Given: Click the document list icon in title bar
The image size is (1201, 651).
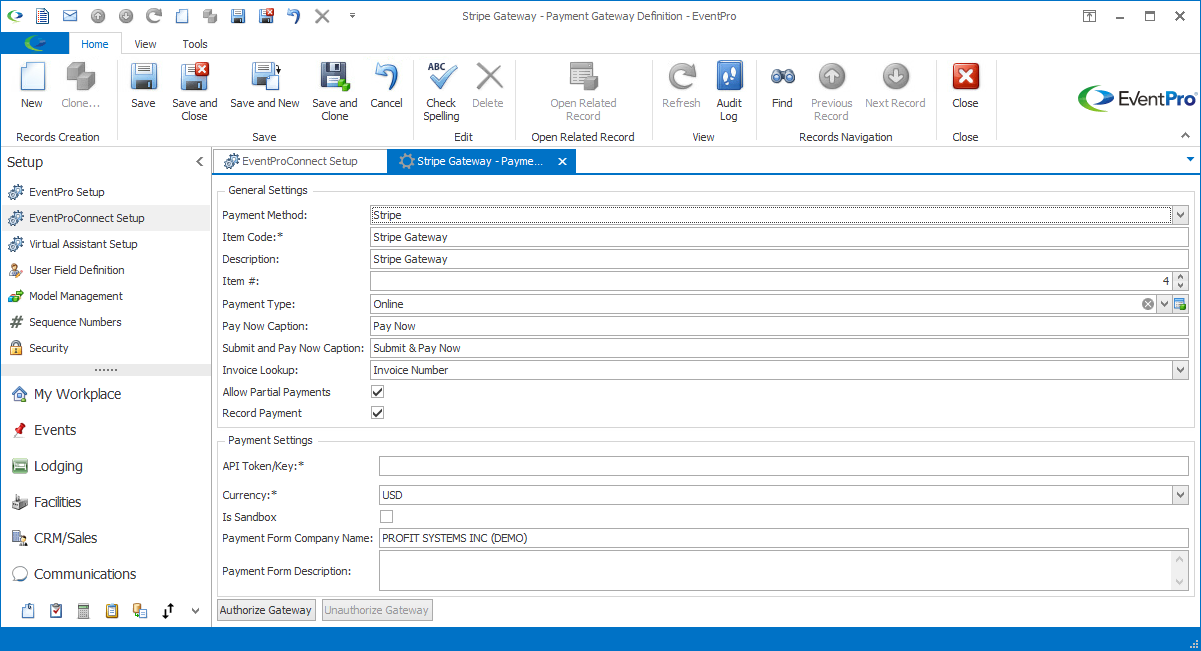Looking at the screenshot, I should (x=41, y=16).
